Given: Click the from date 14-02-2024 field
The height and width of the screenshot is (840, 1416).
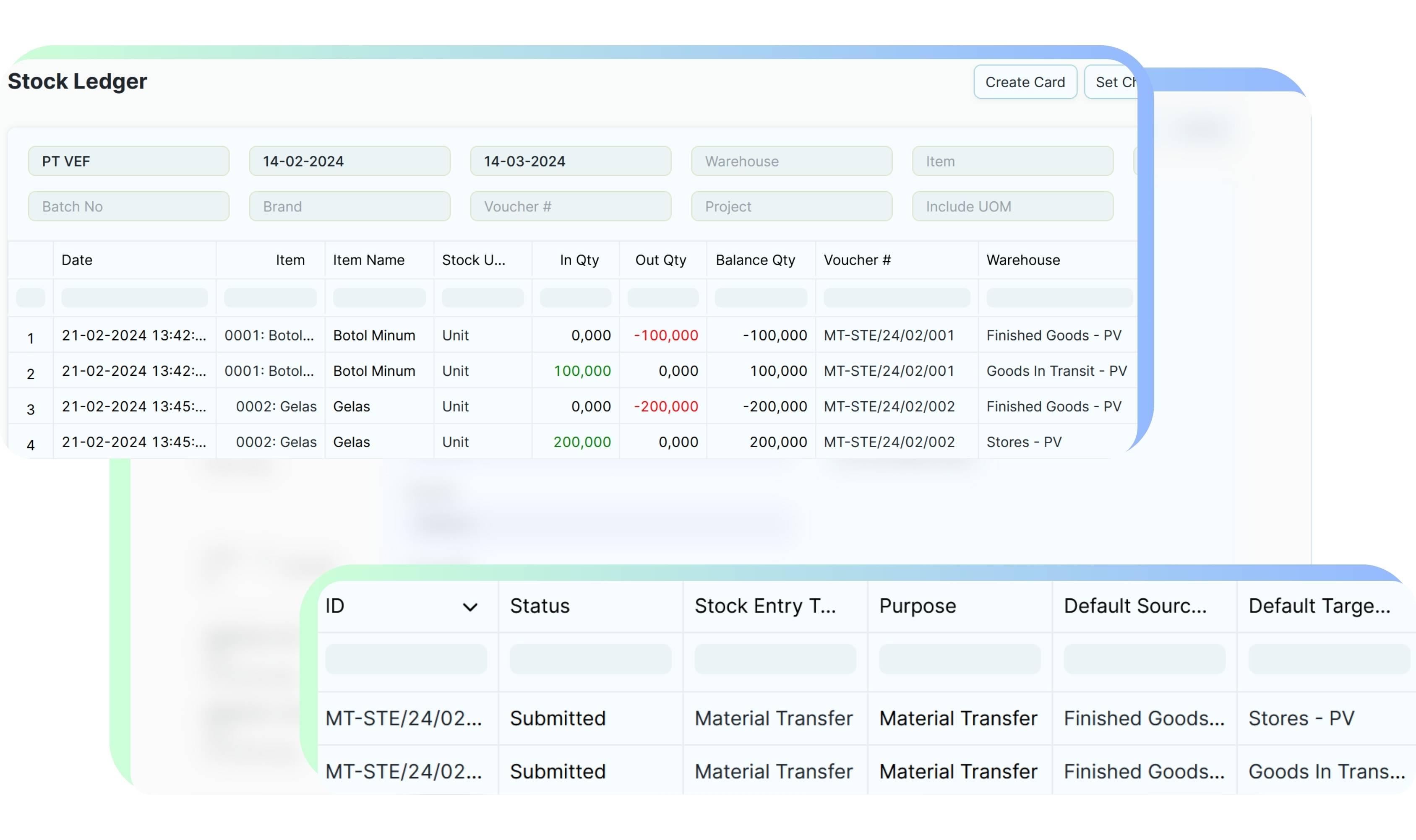Looking at the screenshot, I should [349, 161].
